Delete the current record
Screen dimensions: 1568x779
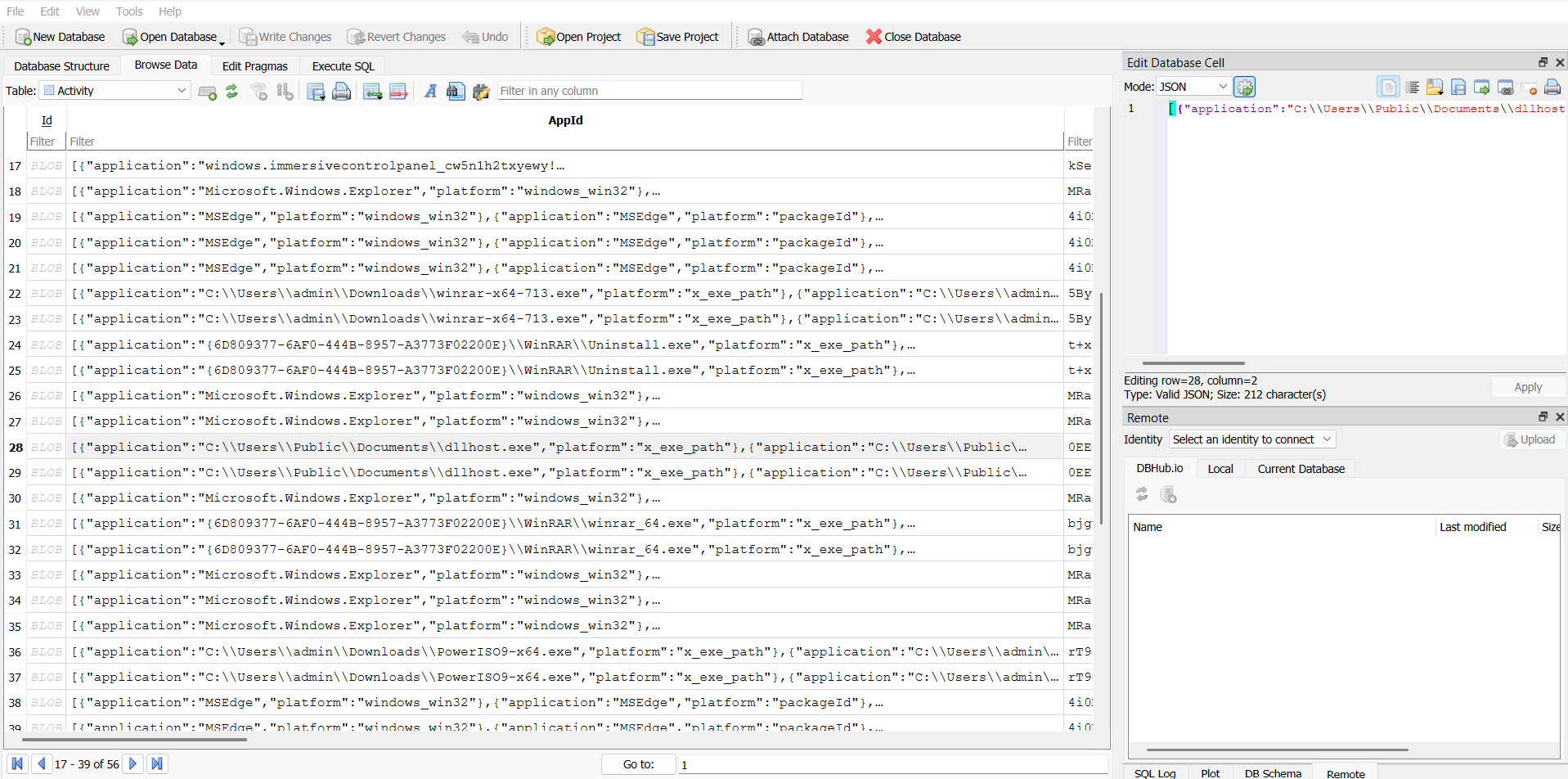point(398,91)
